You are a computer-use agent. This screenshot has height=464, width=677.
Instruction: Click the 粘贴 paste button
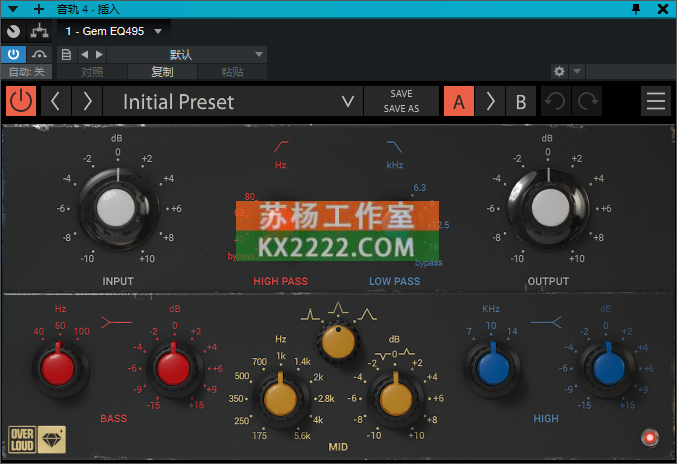[232, 72]
